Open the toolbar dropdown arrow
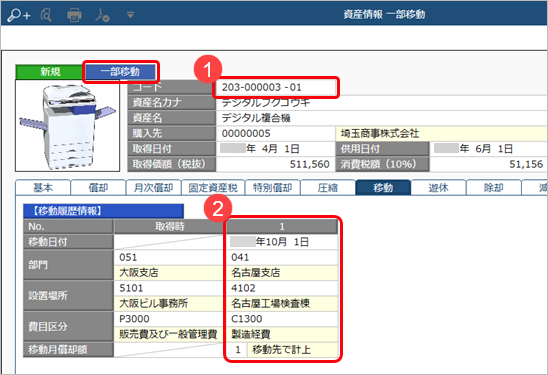 [x=130, y=15]
